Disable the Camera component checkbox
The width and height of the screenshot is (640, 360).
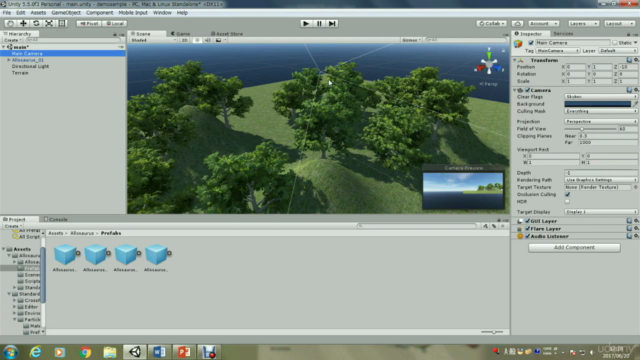(527, 90)
